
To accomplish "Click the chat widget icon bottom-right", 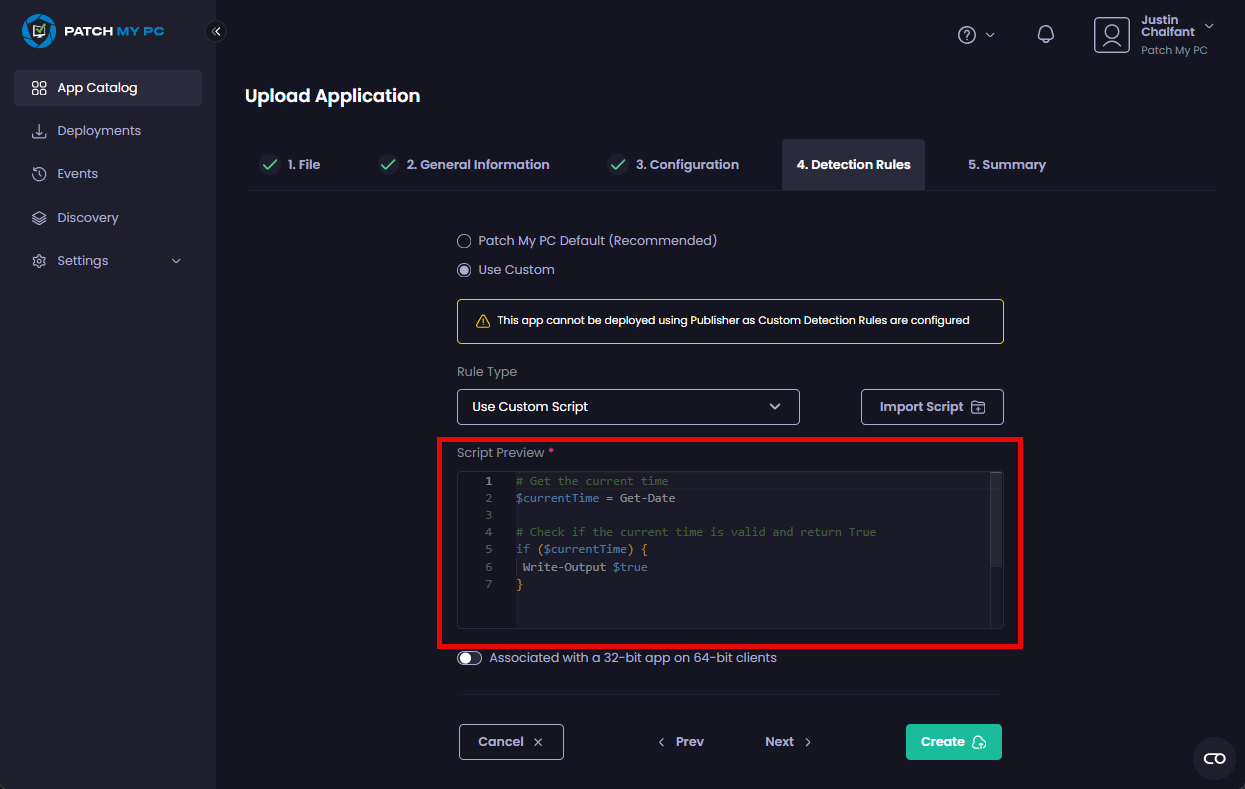I will click(x=1214, y=758).
